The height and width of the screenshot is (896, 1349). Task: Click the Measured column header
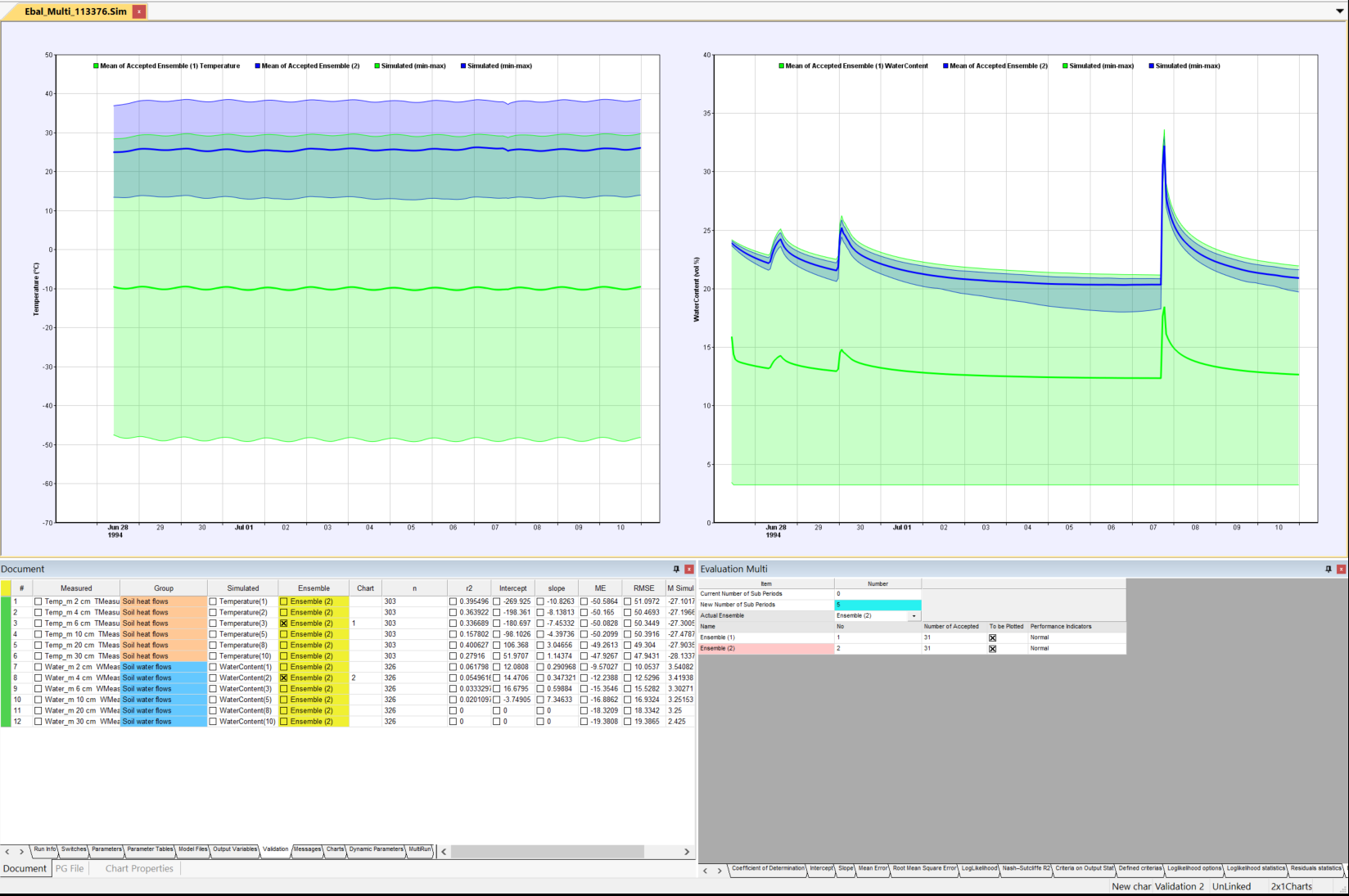tap(76, 588)
